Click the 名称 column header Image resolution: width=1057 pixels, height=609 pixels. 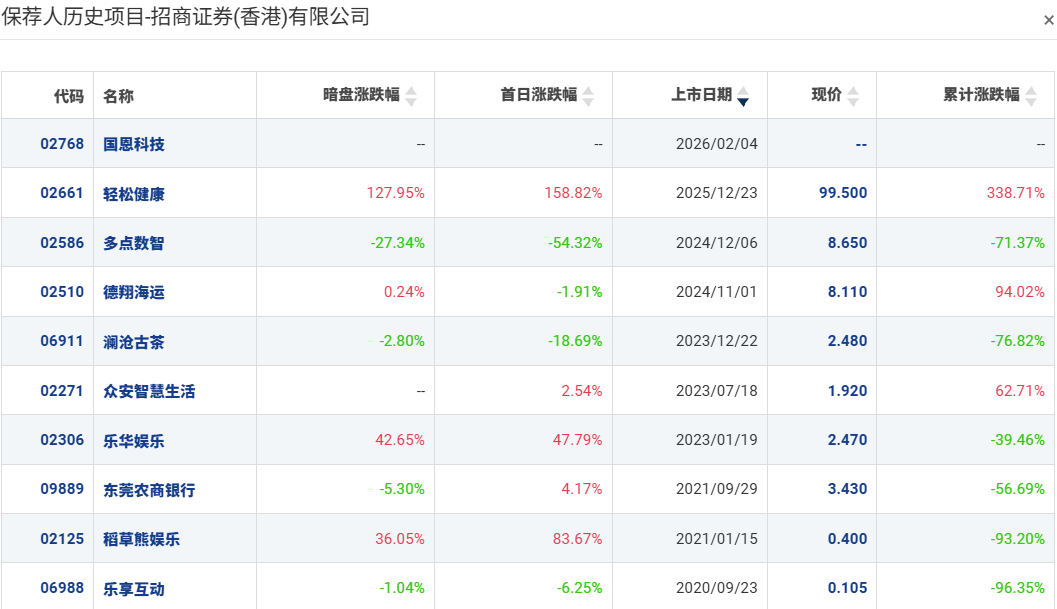click(118, 96)
